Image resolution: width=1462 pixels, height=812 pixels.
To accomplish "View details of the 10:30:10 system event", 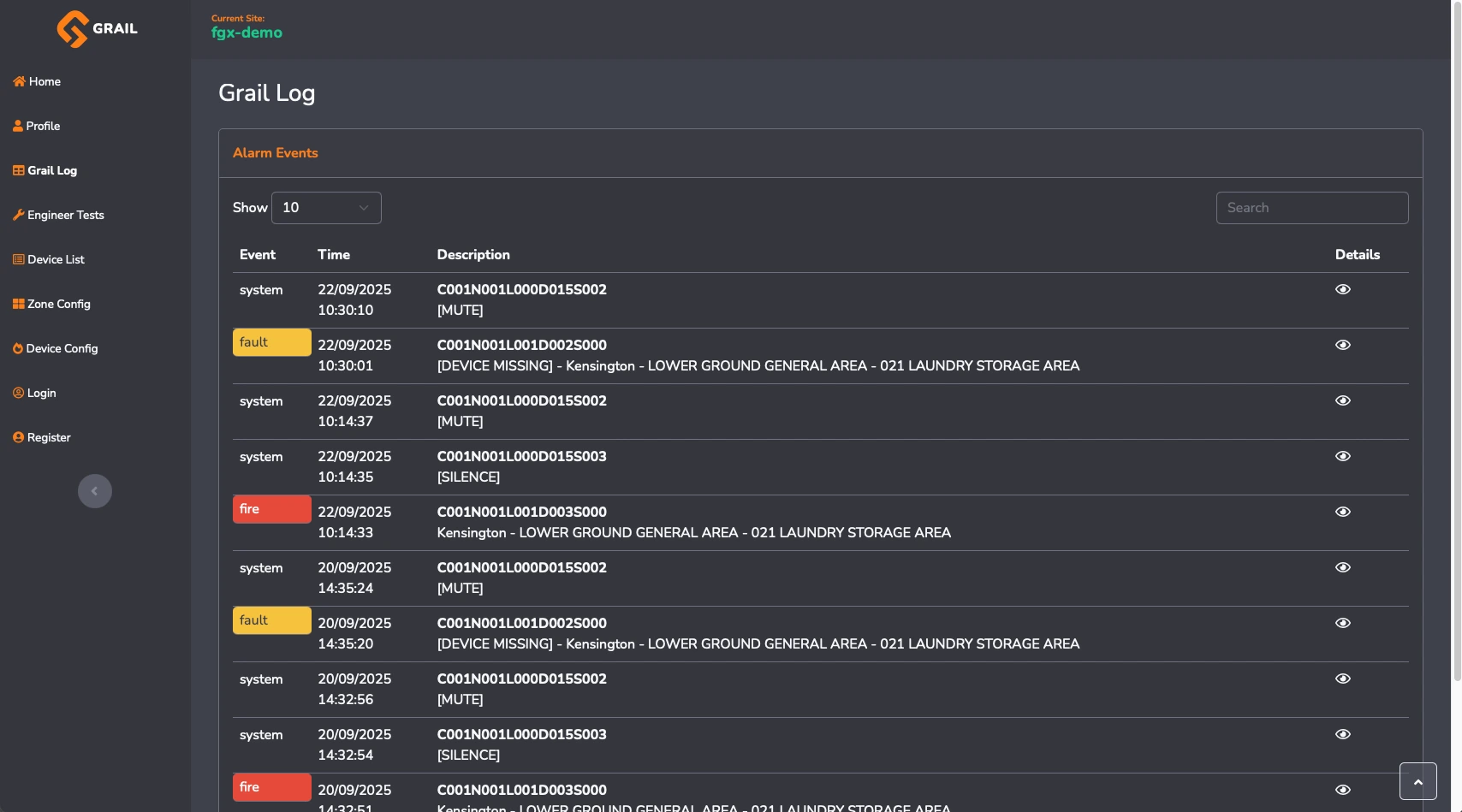I will [1342, 289].
